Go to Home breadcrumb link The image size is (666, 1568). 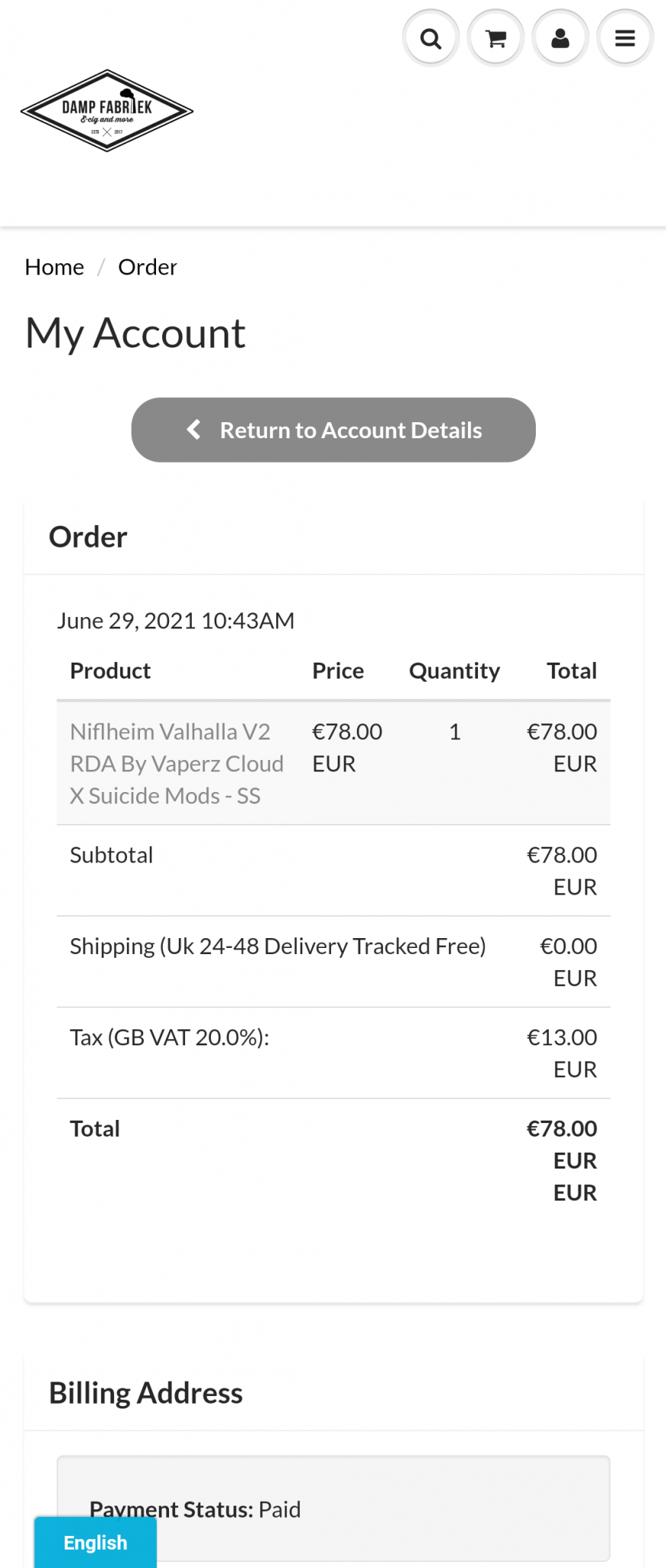click(x=54, y=267)
